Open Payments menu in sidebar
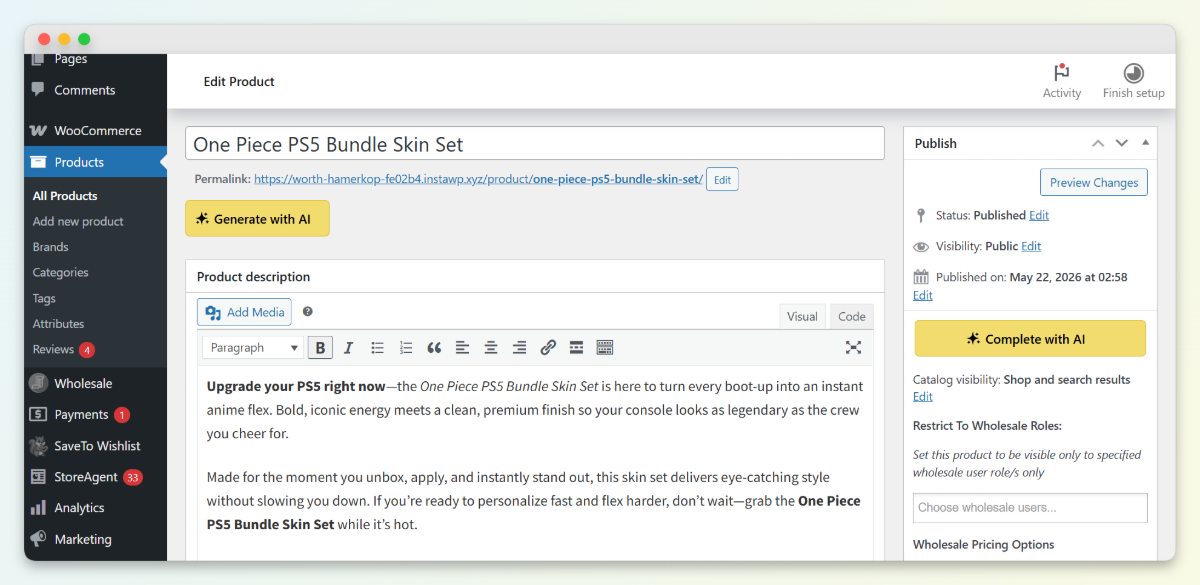Viewport: 1200px width, 585px height. click(x=96, y=414)
